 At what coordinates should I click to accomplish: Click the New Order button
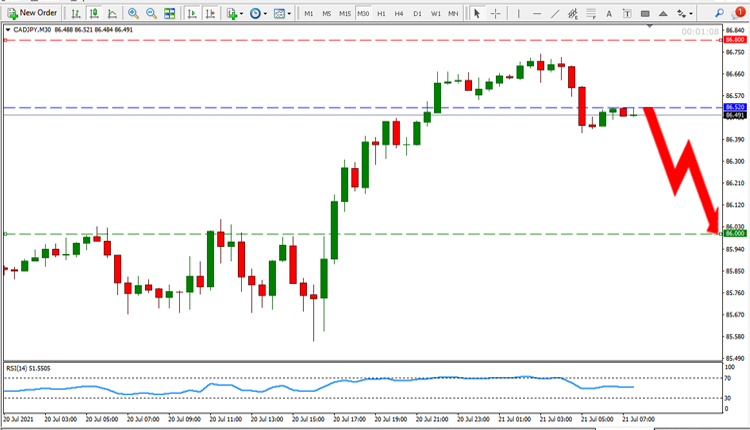point(32,13)
